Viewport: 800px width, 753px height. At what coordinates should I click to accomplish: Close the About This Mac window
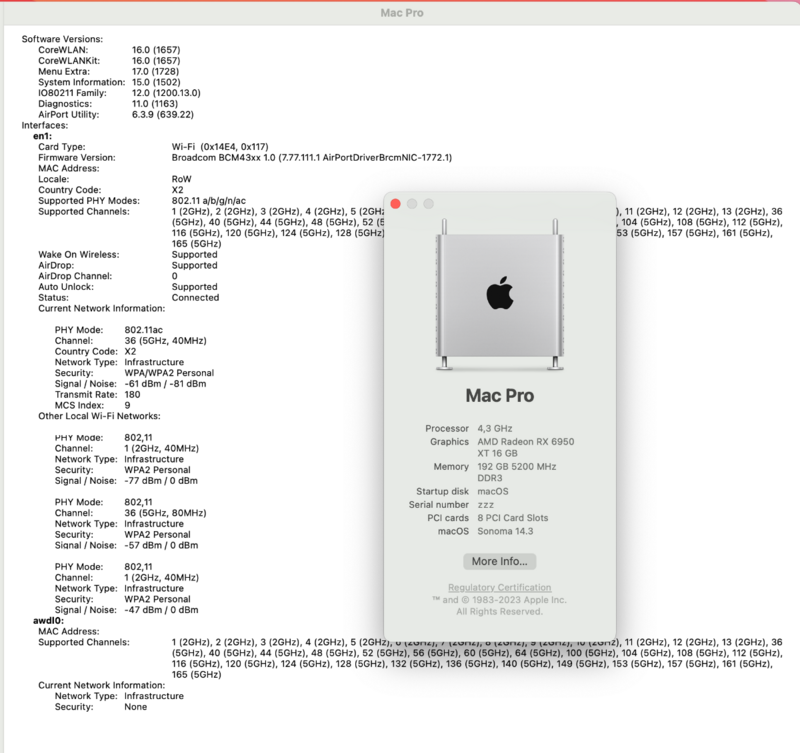[395, 204]
